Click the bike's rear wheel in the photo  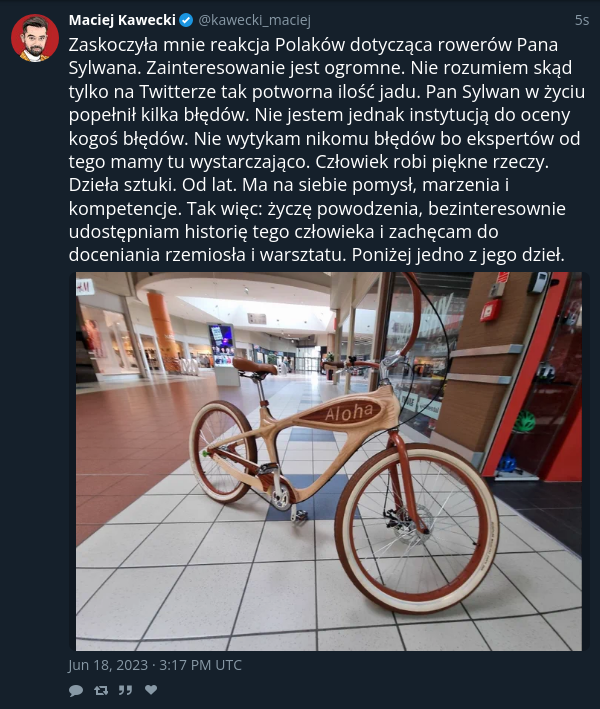pyautogui.click(x=223, y=451)
